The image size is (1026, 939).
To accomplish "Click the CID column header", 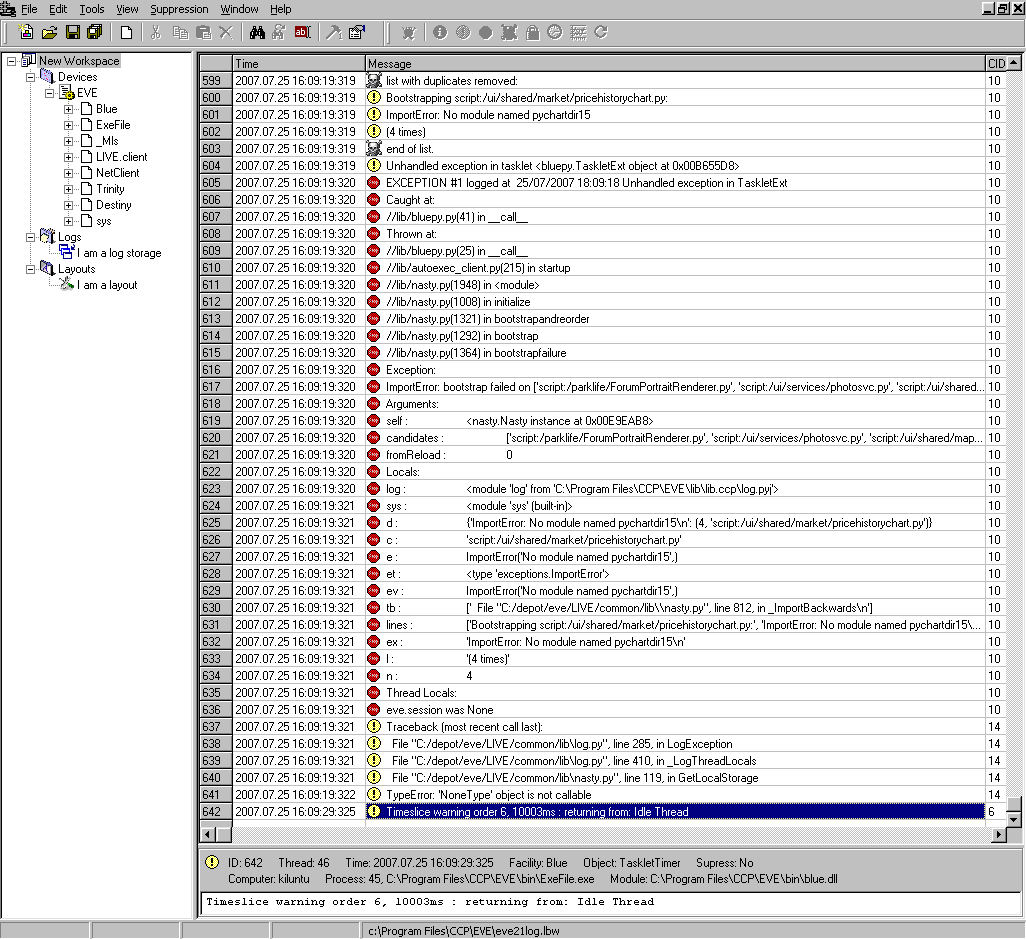I will (996, 63).
